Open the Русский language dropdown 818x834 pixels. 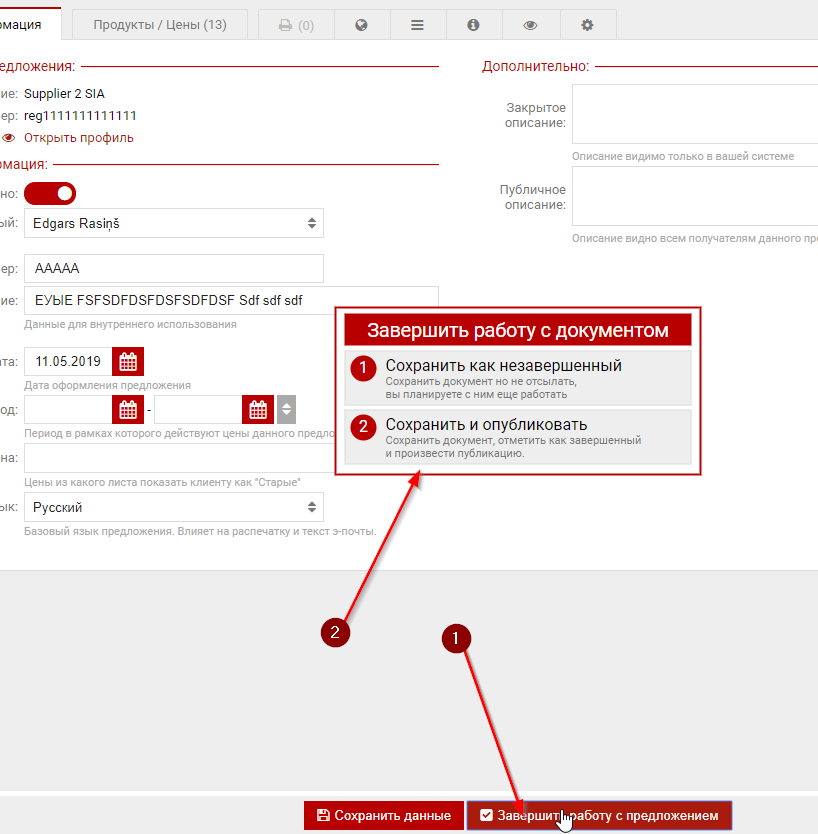coord(174,507)
